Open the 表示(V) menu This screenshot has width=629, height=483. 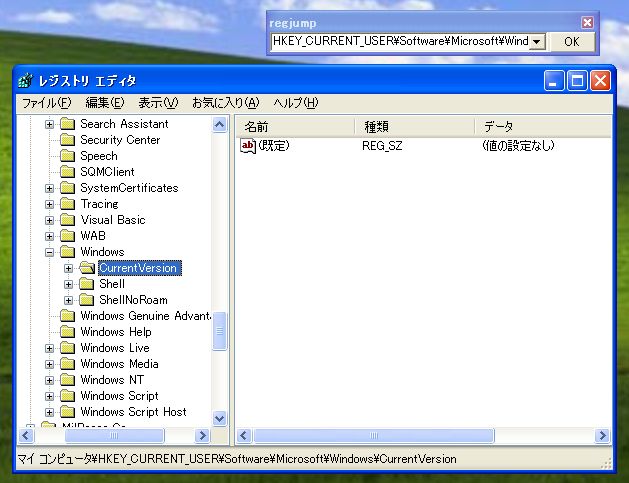pyautogui.click(x=158, y=103)
